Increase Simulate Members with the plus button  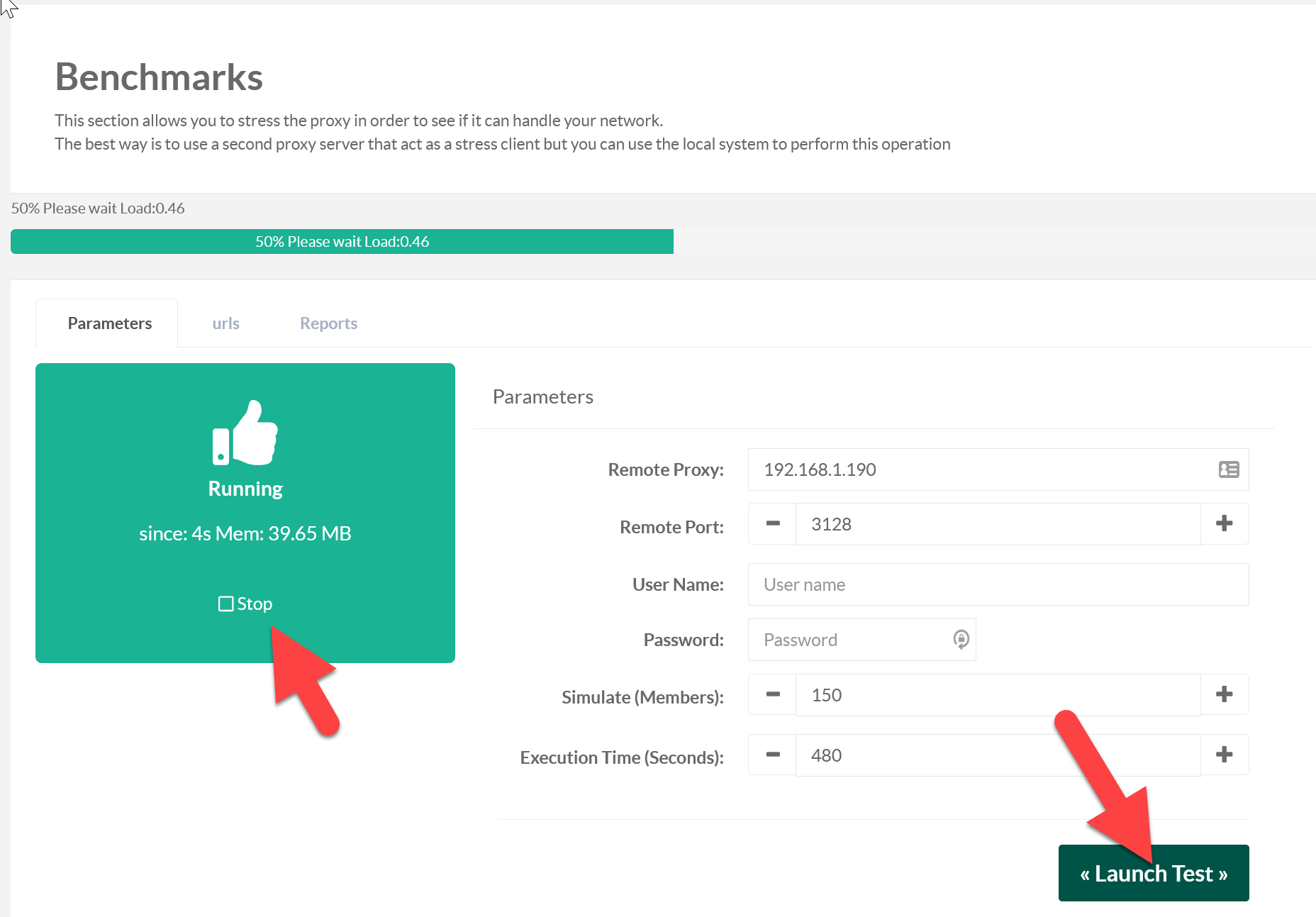click(1224, 695)
